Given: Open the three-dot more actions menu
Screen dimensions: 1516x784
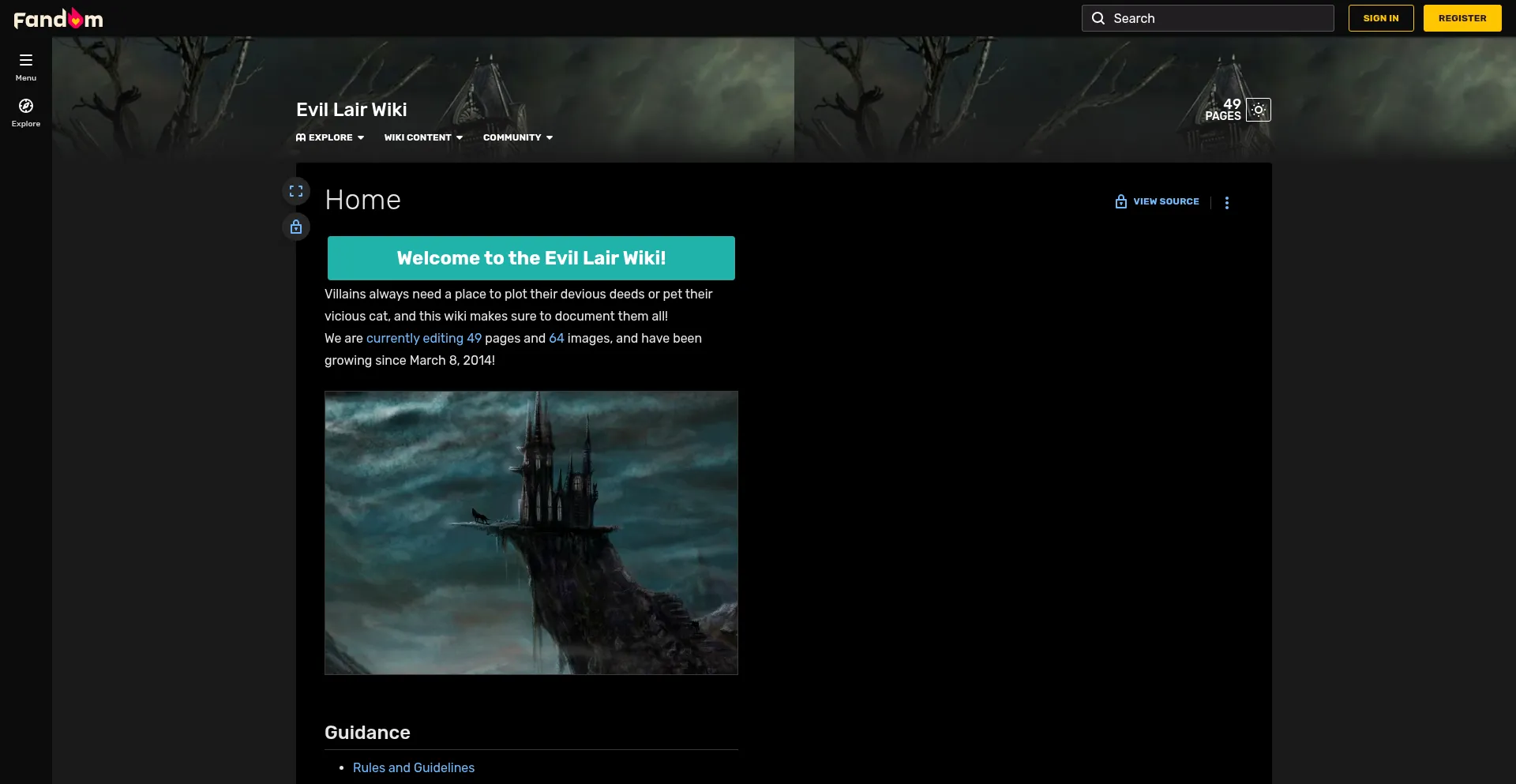Looking at the screenshot, I should coord(1226,203).
